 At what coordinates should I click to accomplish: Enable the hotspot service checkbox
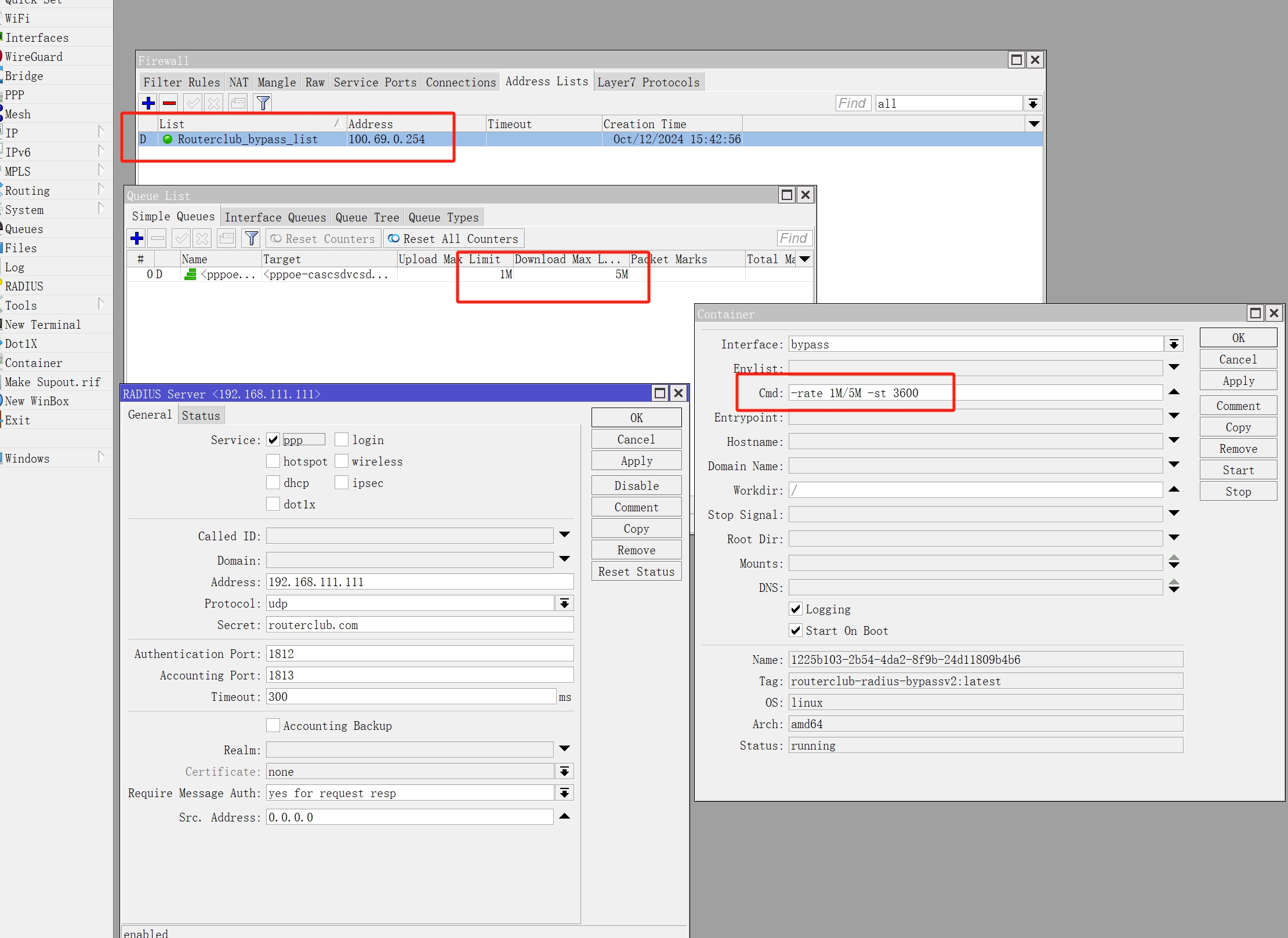(x=273, y=461)
